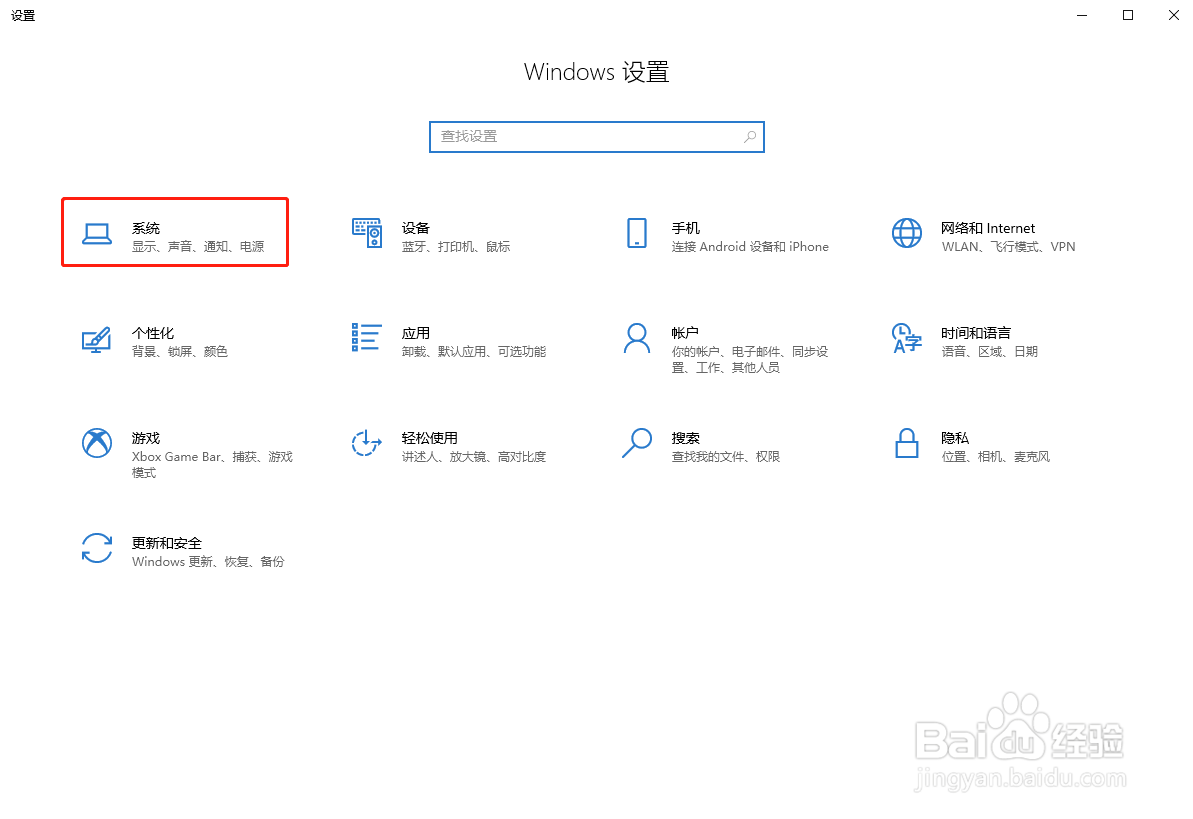Open 系统 settings title
Image resolution: width=1193 pixels, height=819 pixels.
146,228
